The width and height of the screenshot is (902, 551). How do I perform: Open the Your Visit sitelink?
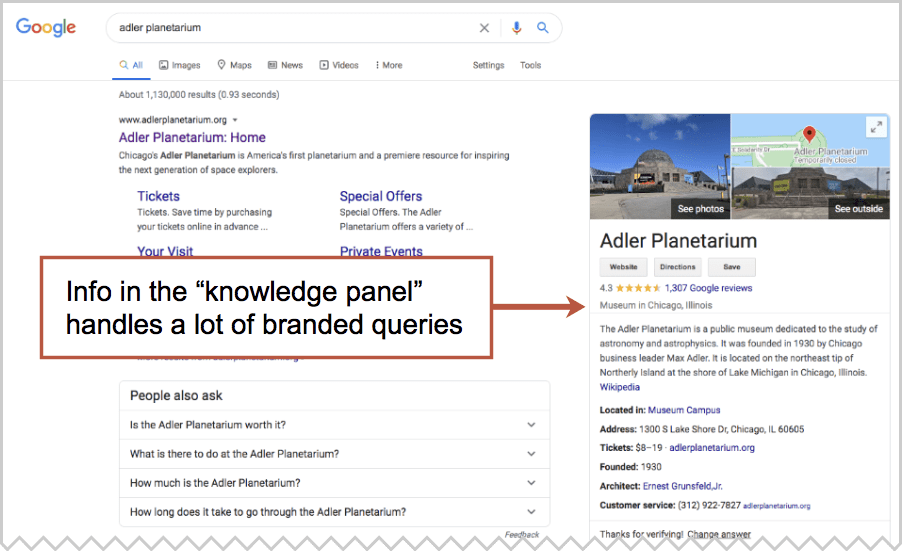coord(165,251)
